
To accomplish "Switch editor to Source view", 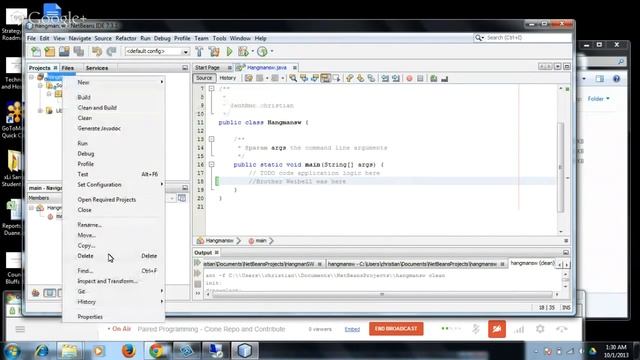I will (x=204, y=78).
